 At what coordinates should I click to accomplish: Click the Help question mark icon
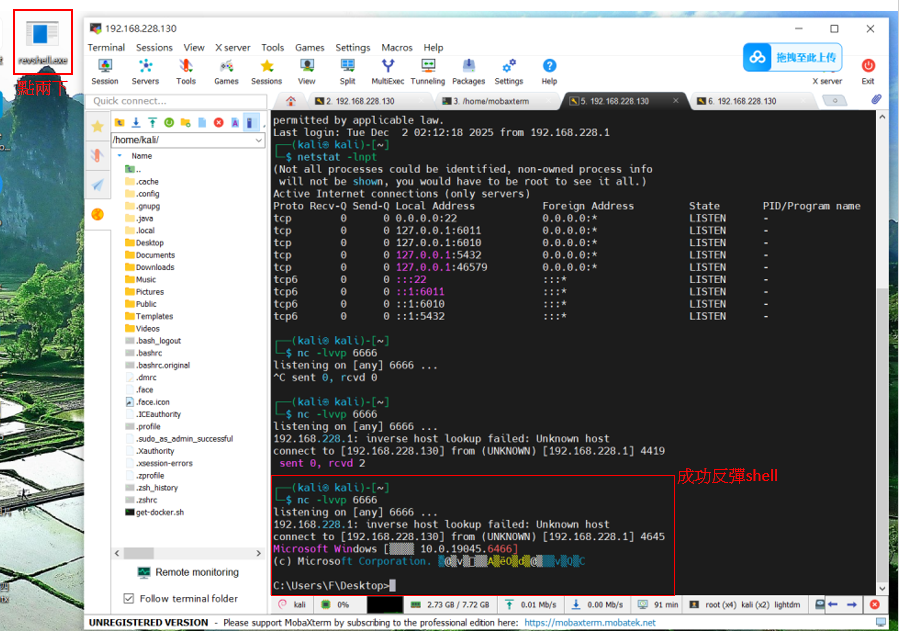coord(549,72)
